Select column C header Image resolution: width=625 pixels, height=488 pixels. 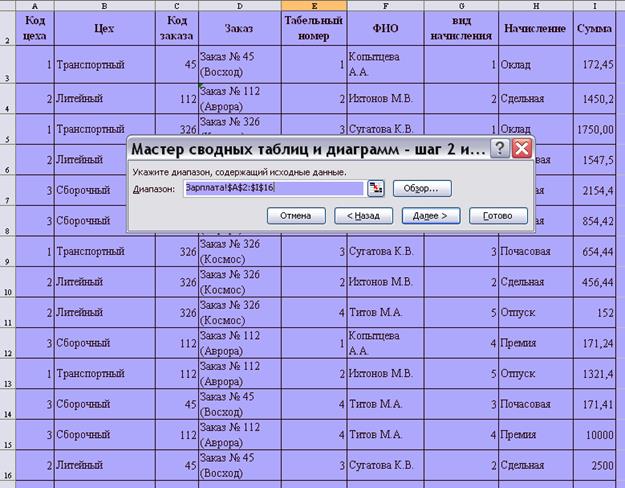pos(177,6)
